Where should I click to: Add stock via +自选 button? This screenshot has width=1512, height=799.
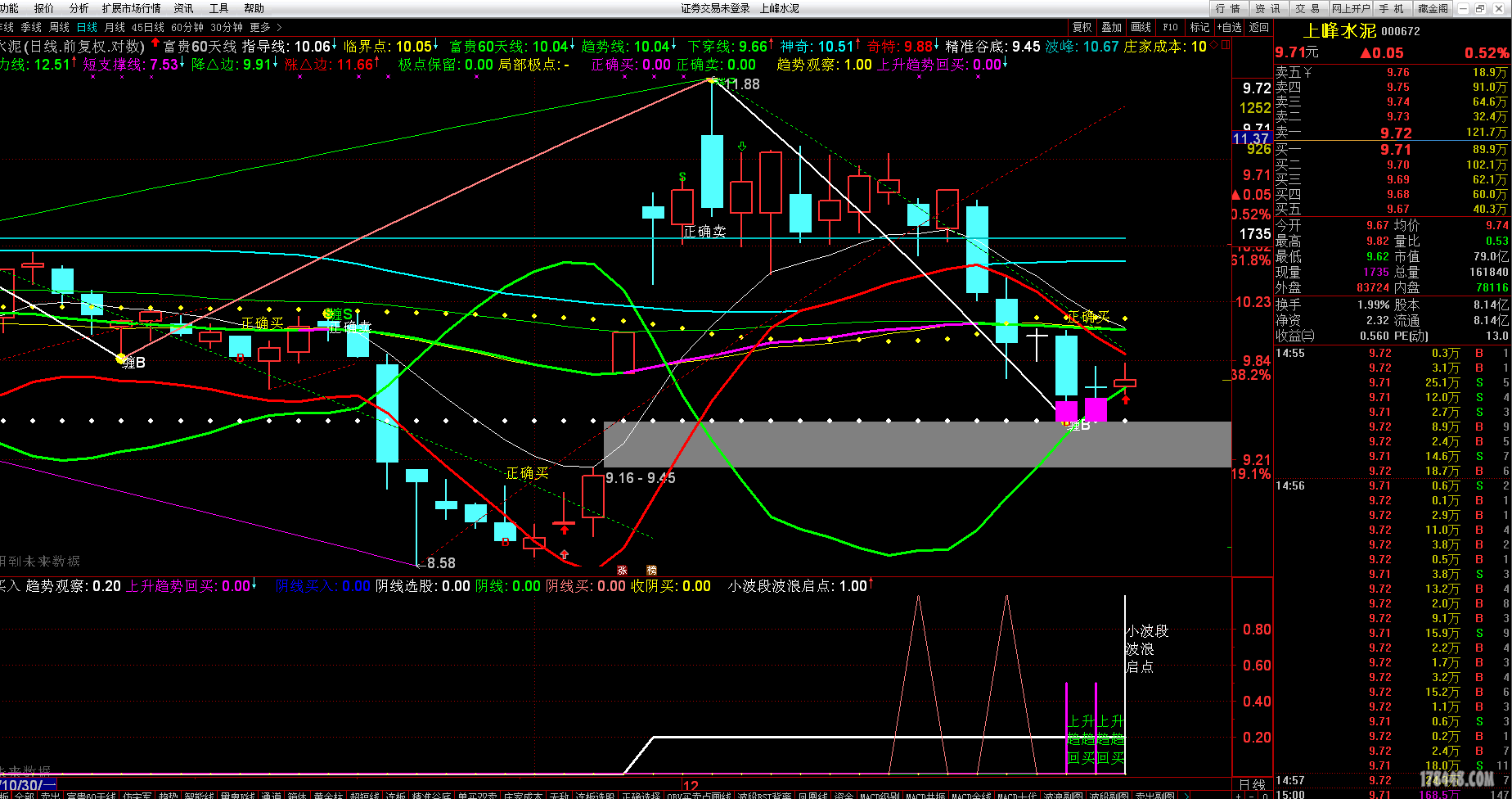(1229, 27)
